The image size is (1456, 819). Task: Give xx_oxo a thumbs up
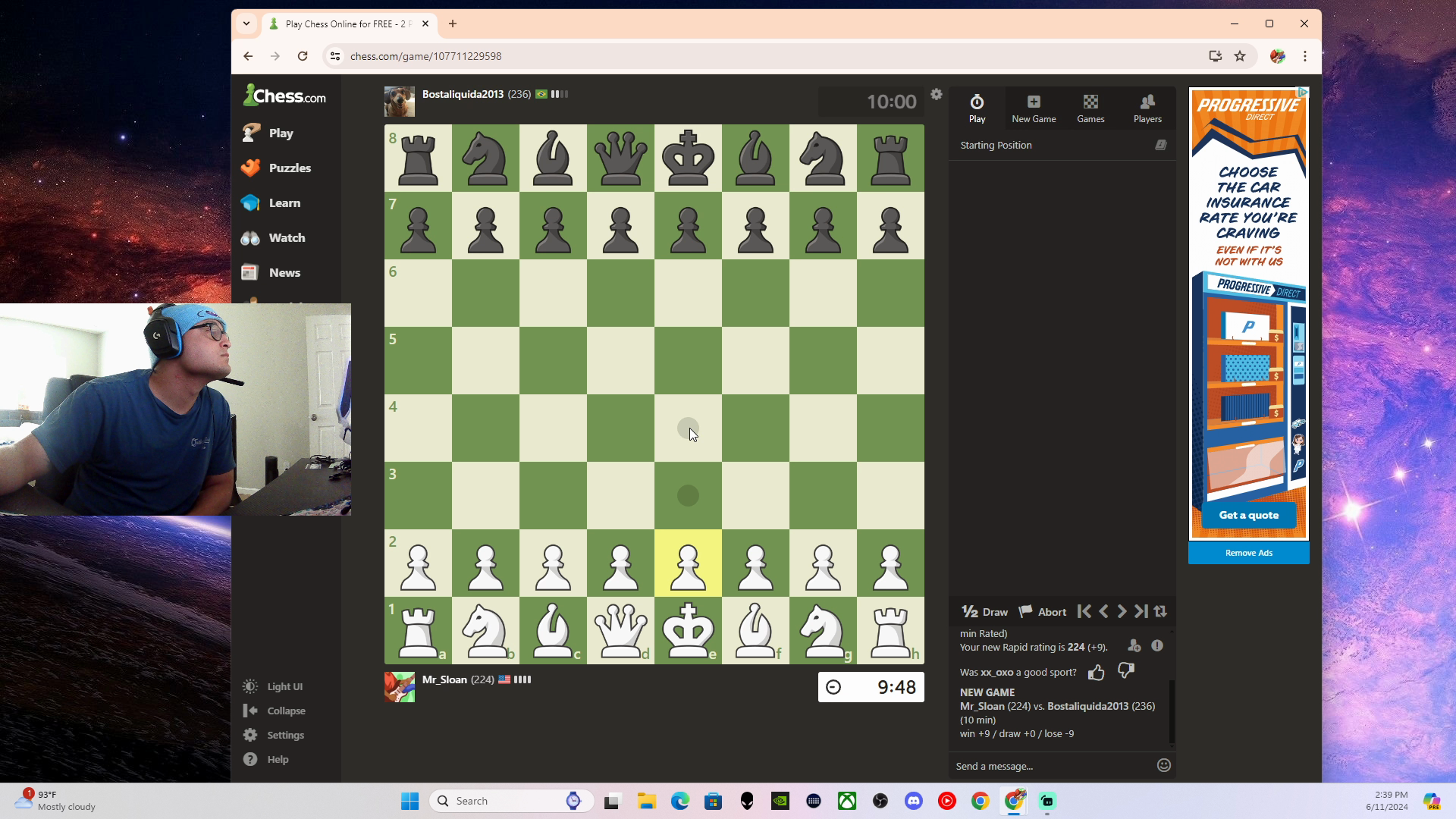(x=1097, y=672)
